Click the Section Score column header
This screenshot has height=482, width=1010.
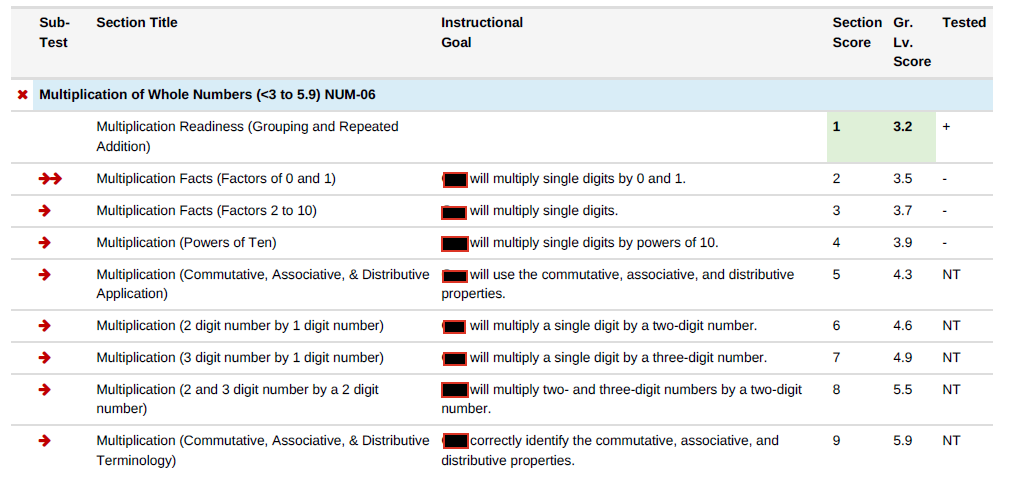(857, 32)
